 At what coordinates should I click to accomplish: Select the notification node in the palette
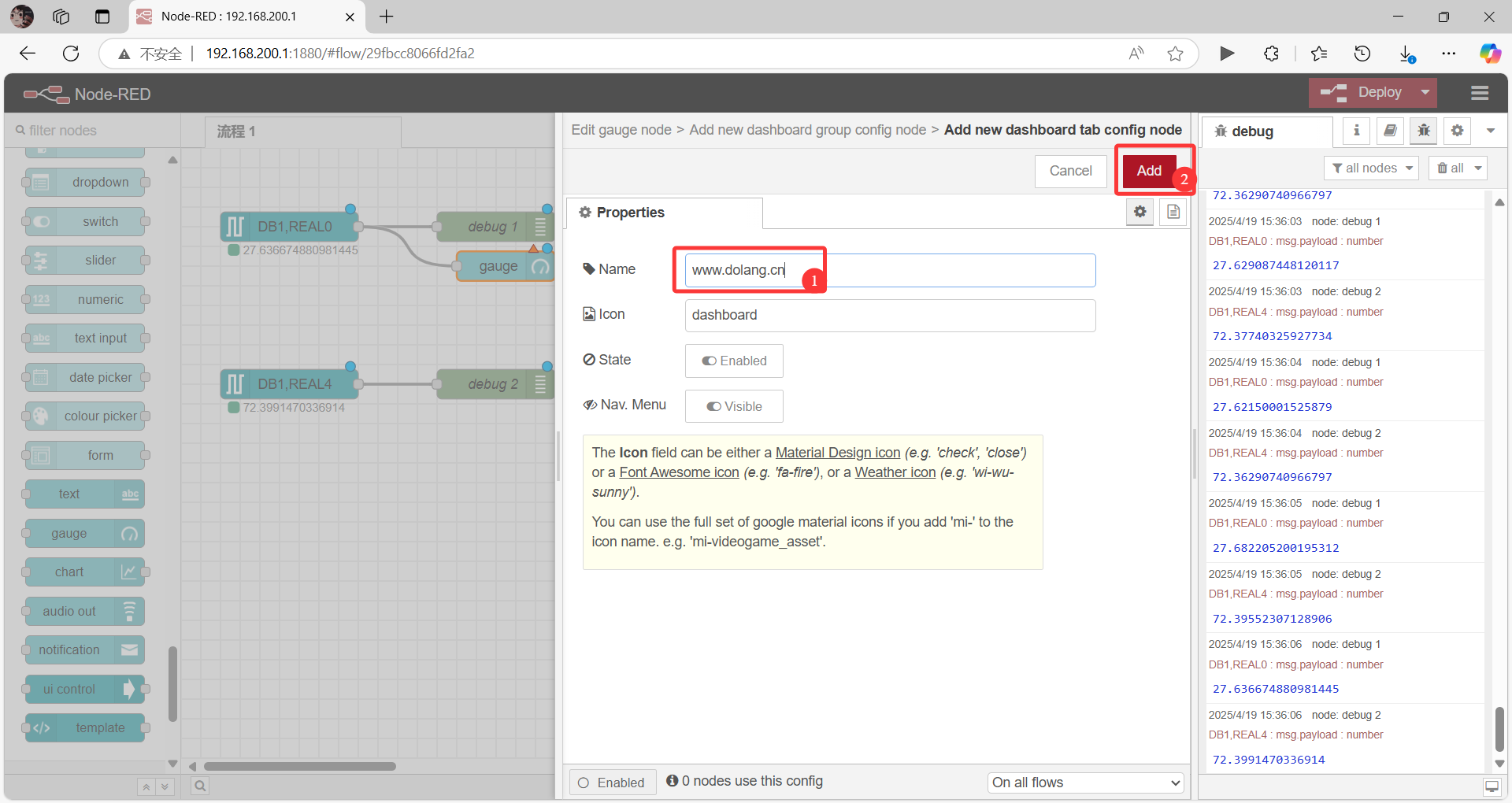[83, 649]
